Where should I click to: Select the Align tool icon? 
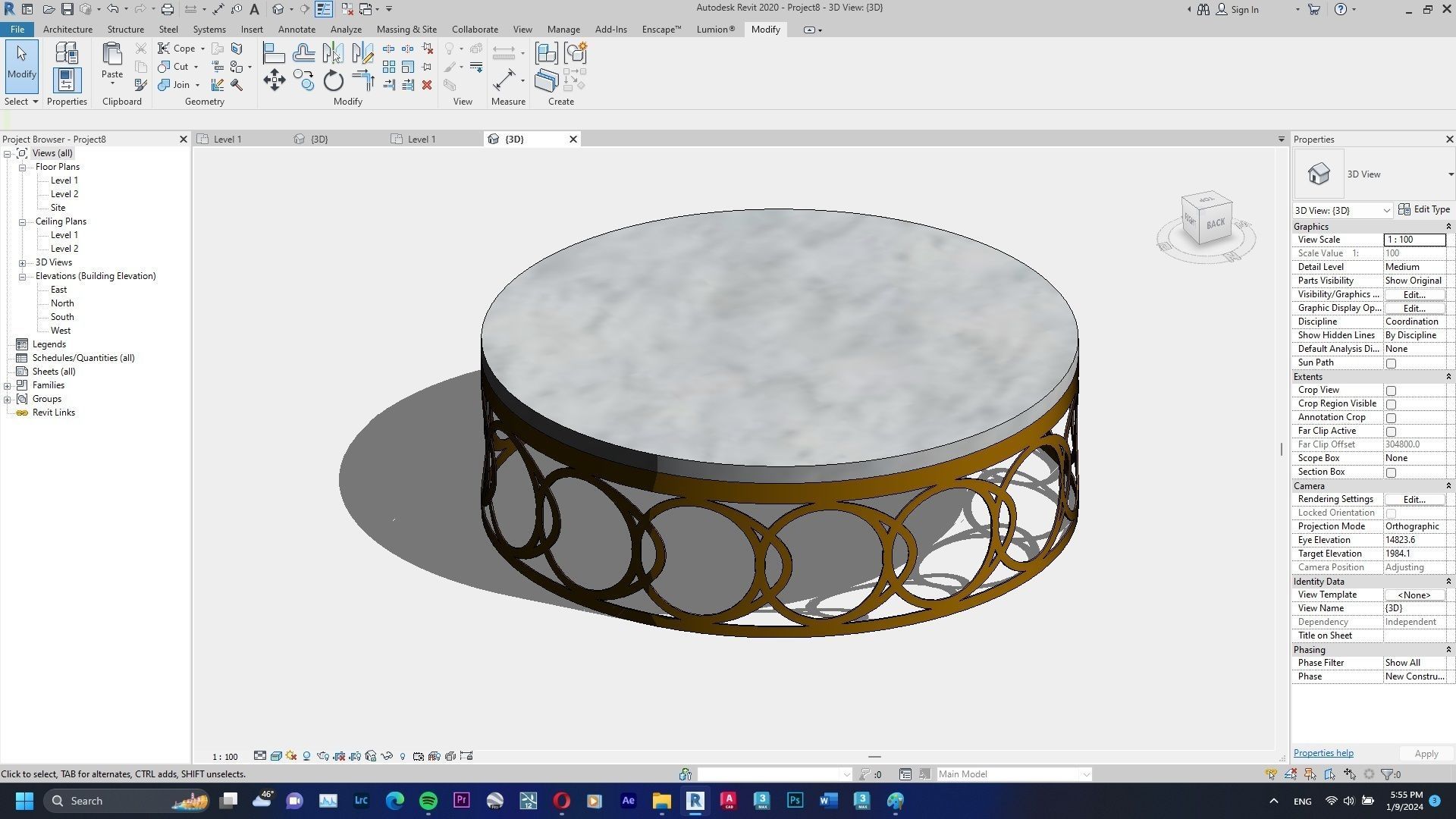274,53
